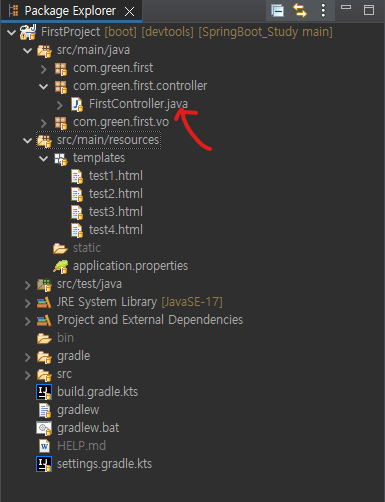
Task: Open the View Menu three-dots icon
Action: click(323, 11)
